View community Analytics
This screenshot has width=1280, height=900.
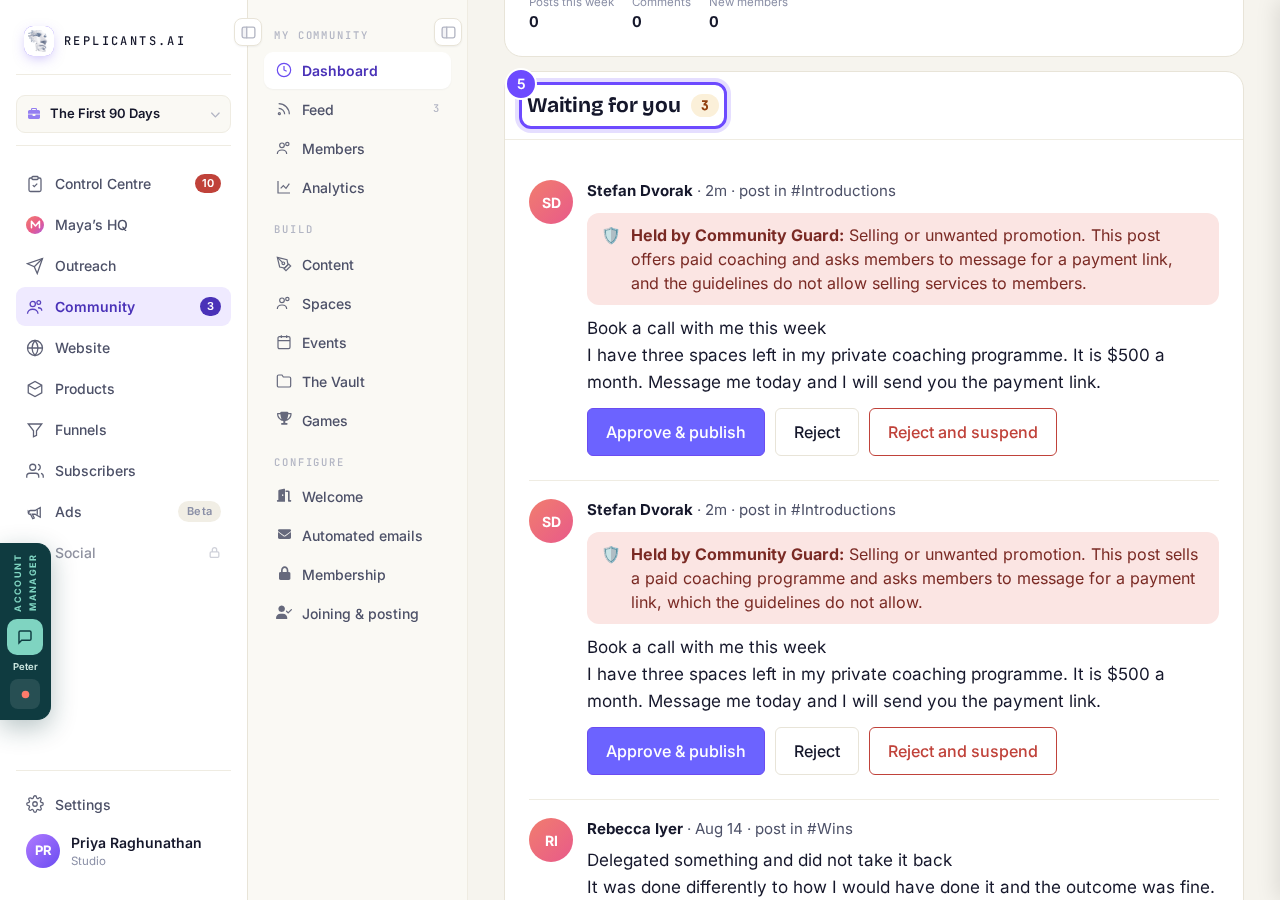[357, 188]
